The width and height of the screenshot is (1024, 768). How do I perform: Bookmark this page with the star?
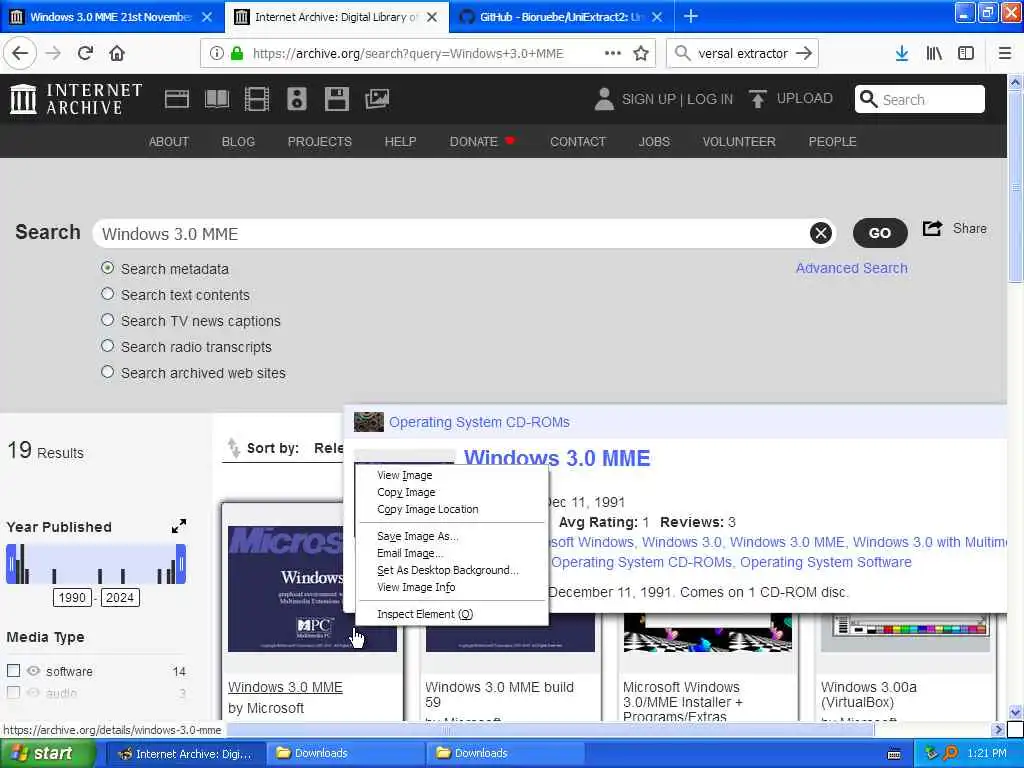tap(641, 54)
